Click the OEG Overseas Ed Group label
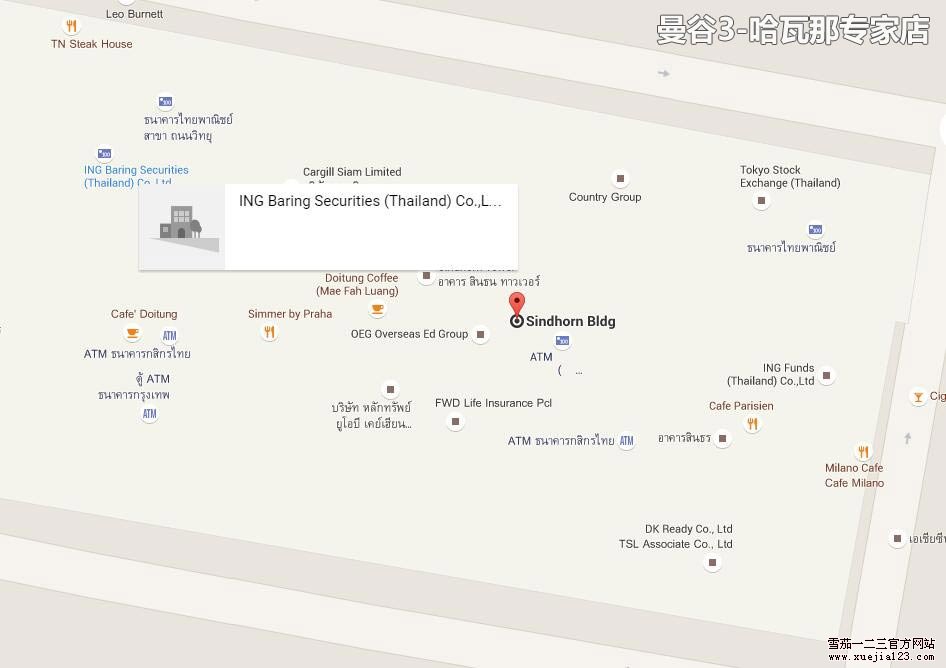The image size is (946, 668). click(409, 334)
